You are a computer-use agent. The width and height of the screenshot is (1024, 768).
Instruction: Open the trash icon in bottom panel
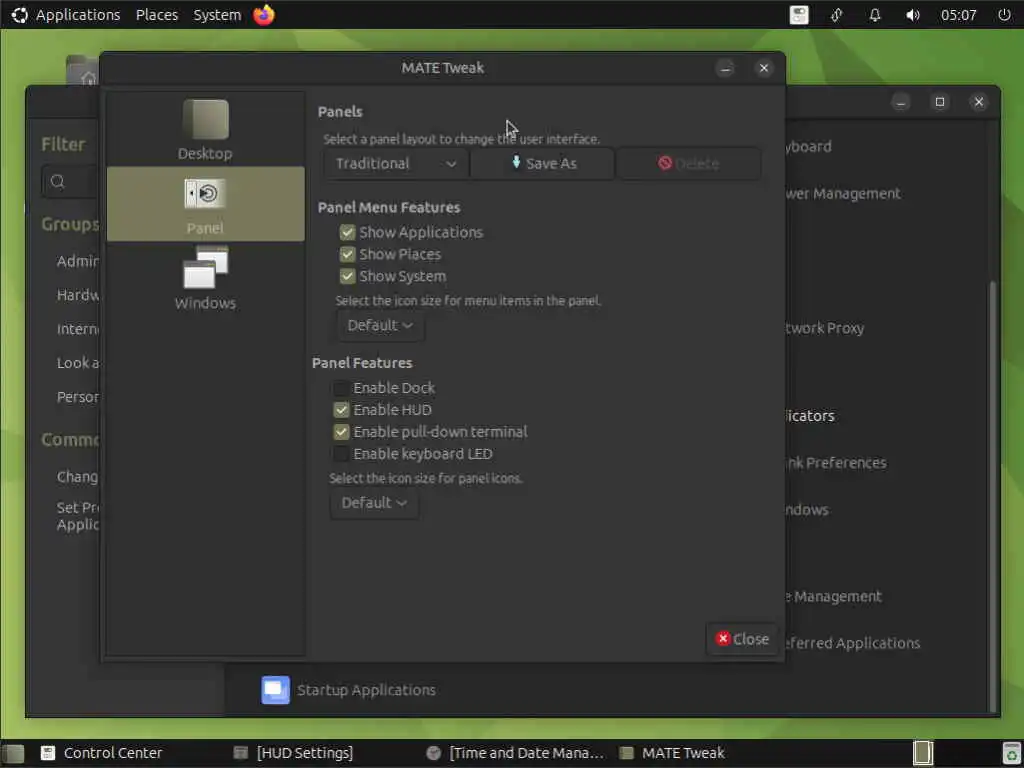(x=1012, y=753)
